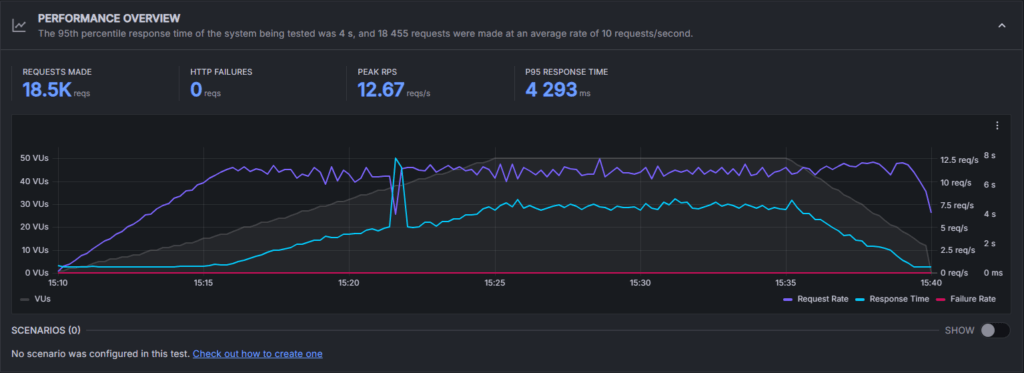Click the P95 RESPONSE TIME 4 293 value
Screen dimensions: 1024x373
[551, 89]
